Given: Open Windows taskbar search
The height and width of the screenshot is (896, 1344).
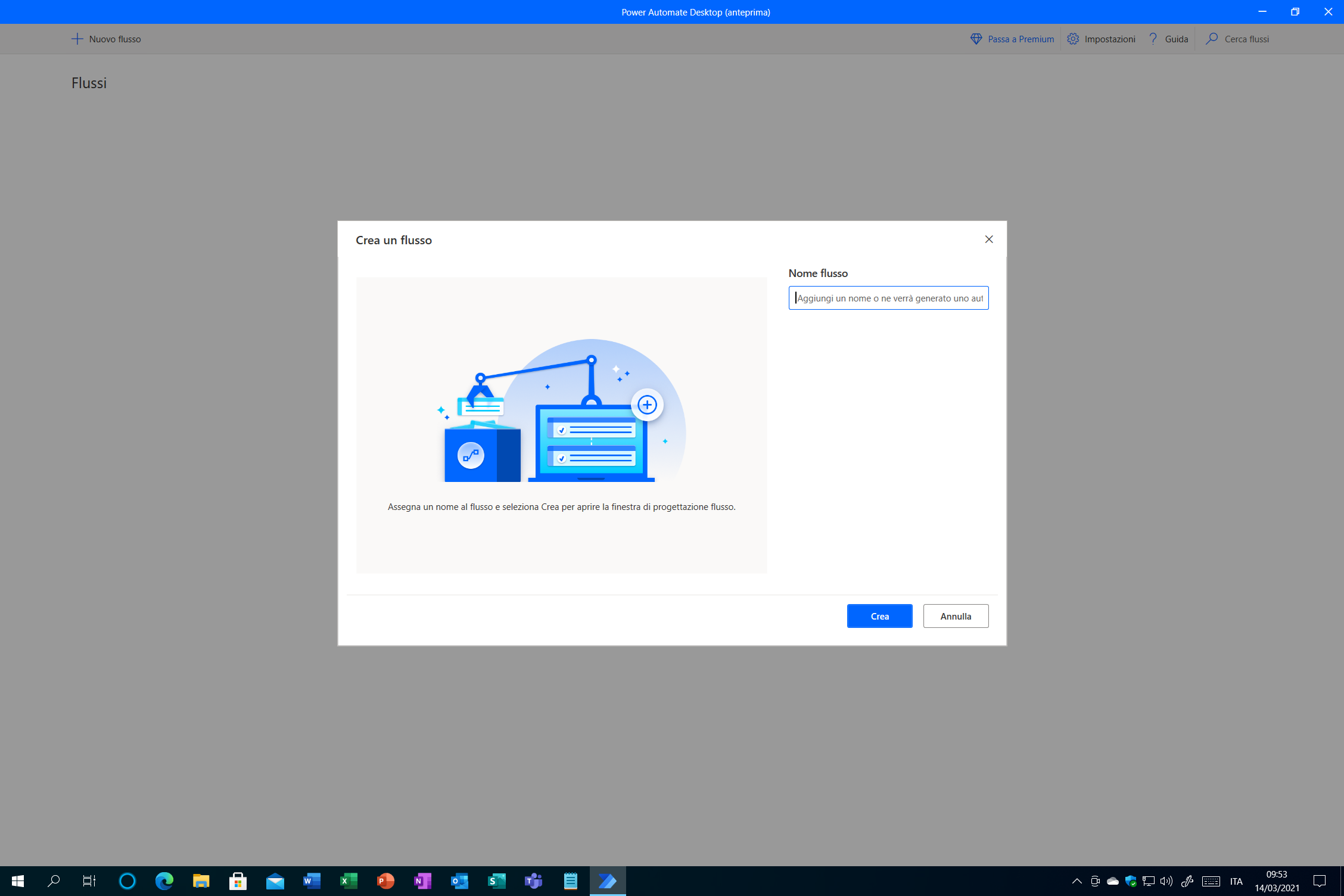Looking at the screenshot, I should tap(54, 881).
